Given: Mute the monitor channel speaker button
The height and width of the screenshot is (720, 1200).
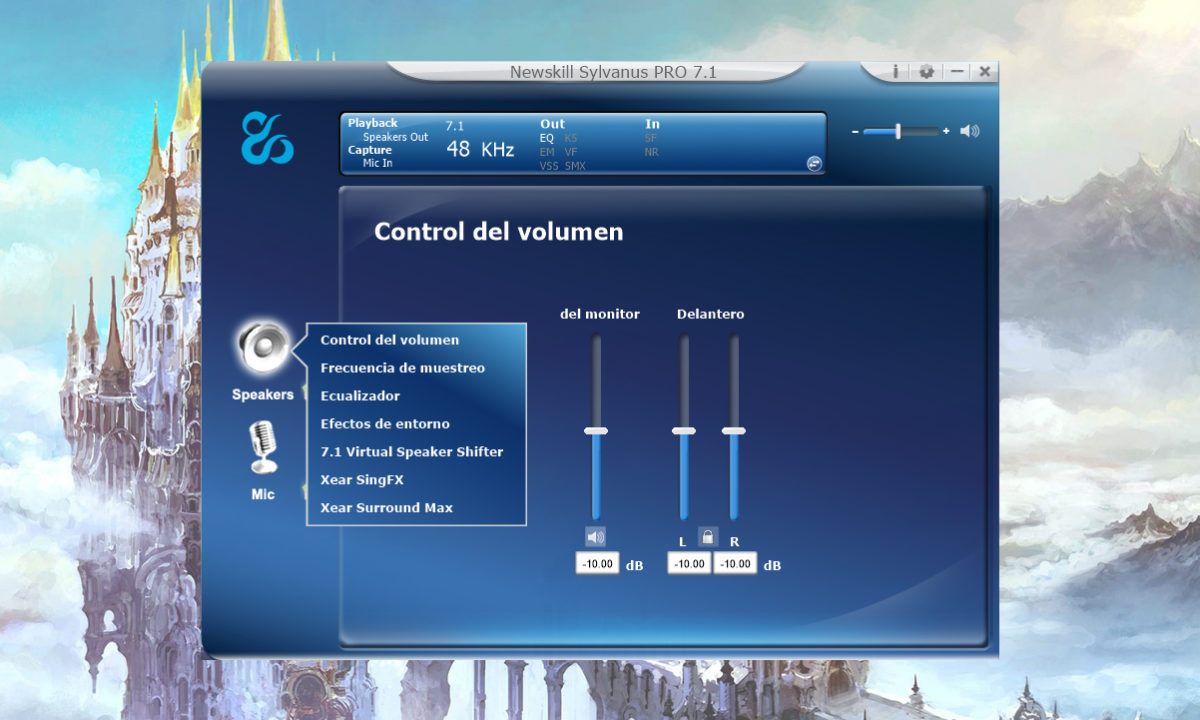Looking at the screenshot, I should [596, 537].
